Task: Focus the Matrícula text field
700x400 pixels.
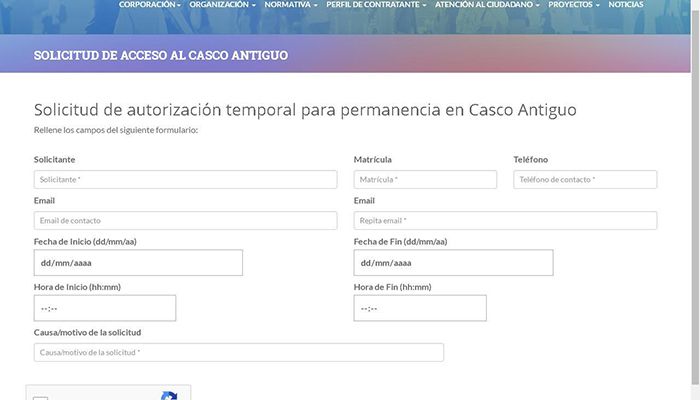Action: [x=425, y=179]
